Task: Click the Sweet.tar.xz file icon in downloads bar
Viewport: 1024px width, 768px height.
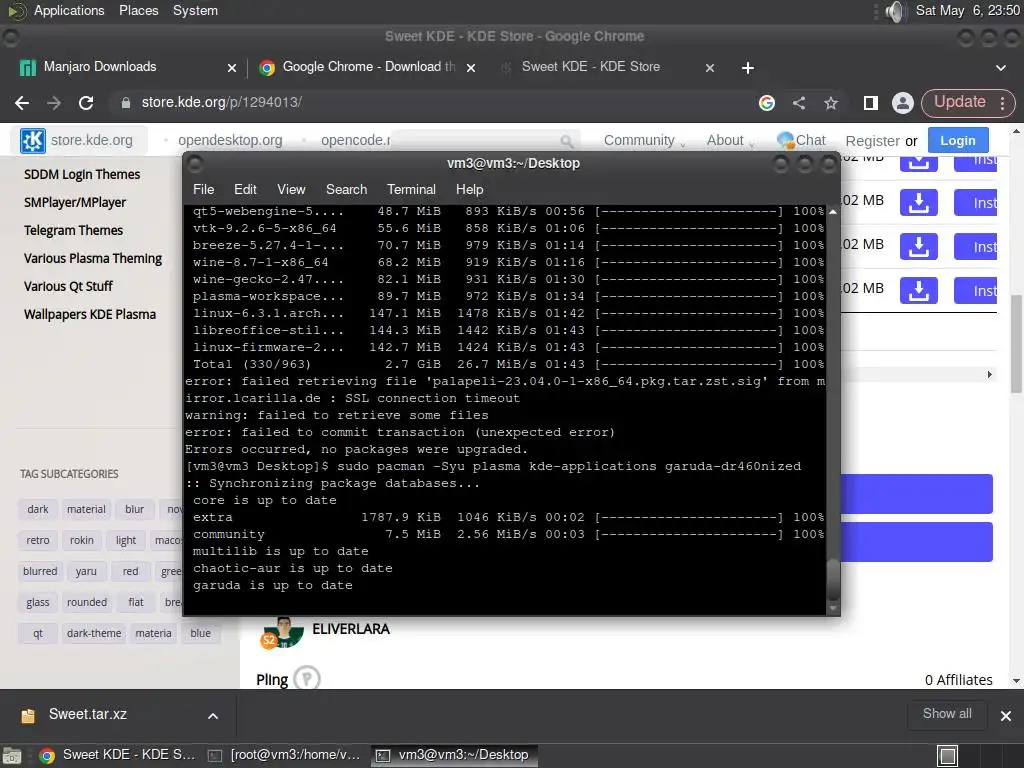Action: click(27, 716)
